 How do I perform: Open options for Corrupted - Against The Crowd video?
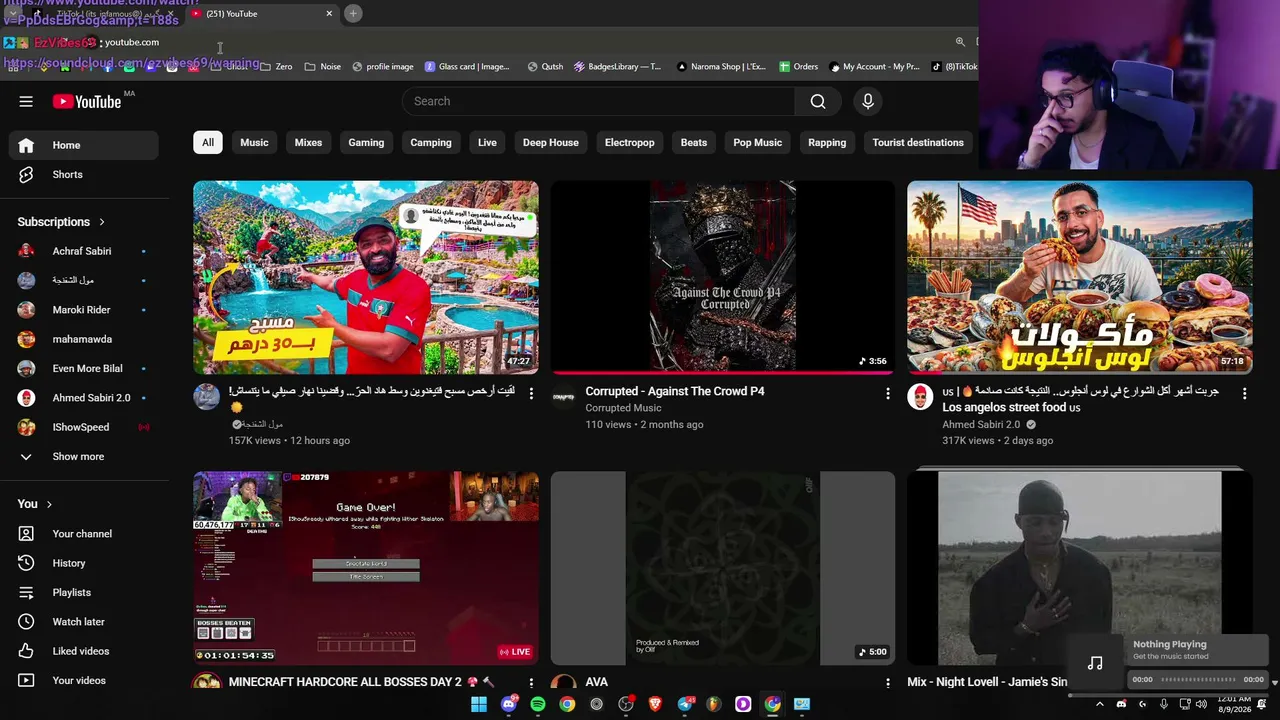point(887,394)
